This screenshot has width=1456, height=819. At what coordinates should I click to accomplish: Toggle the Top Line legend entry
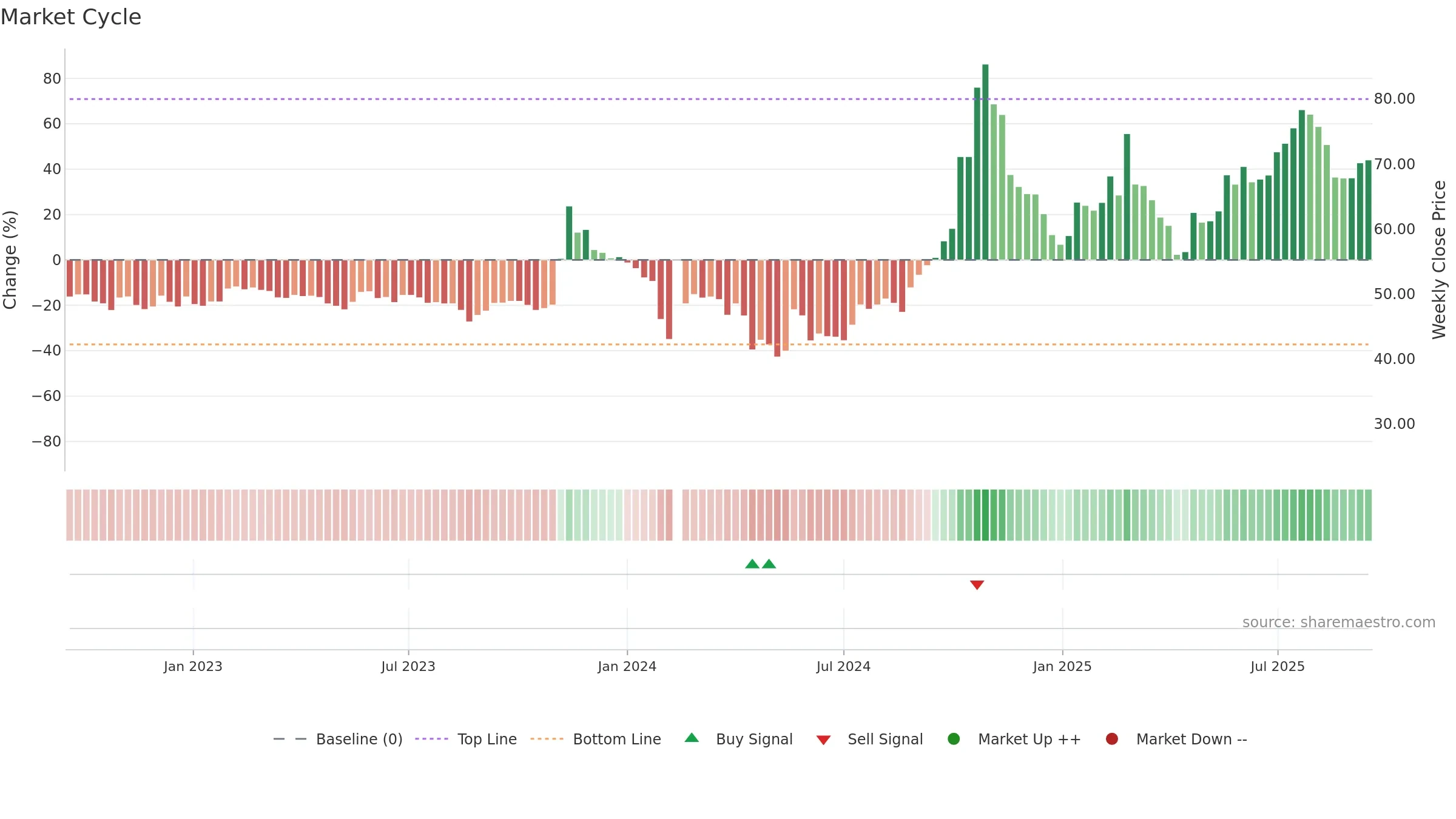466,739
